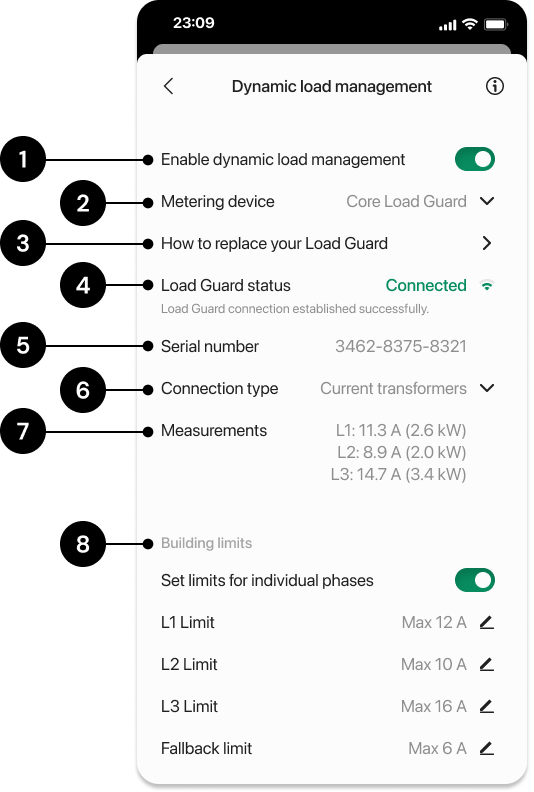Viewport: 534px width, 792px height.
Task: Toggle Set limits for individual phases
Action: (475, 580)
